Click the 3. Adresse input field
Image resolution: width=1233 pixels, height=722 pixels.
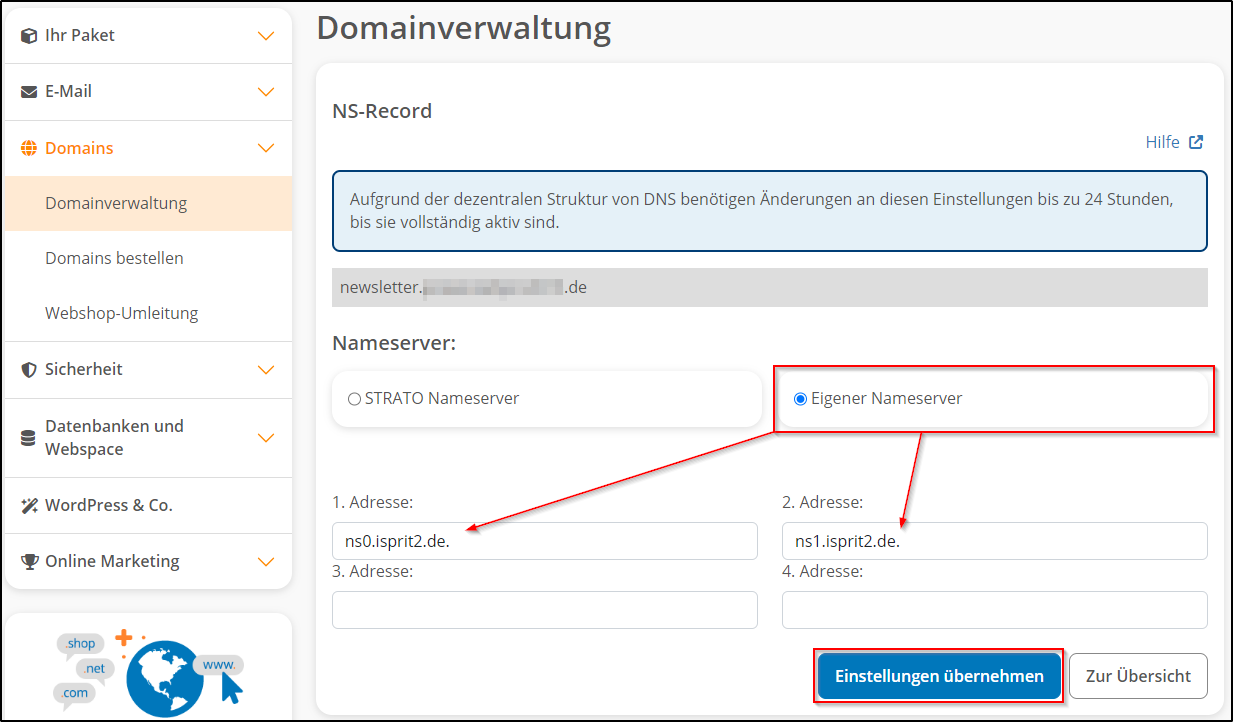pyautogui.click(x=544, y=610)
